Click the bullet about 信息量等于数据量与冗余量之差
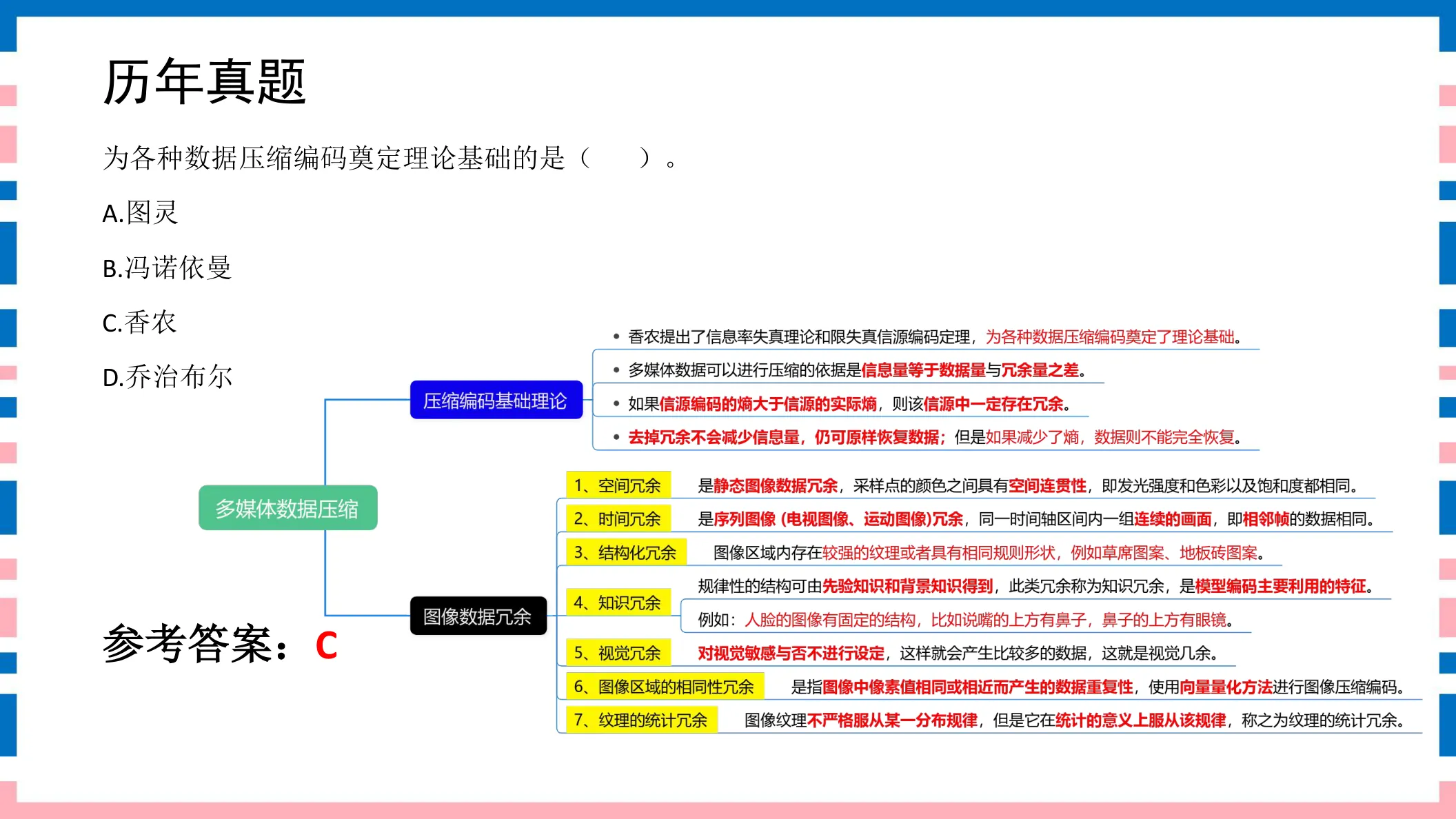This screenshot has height=819, width=1456. click(x=850, y=370)
